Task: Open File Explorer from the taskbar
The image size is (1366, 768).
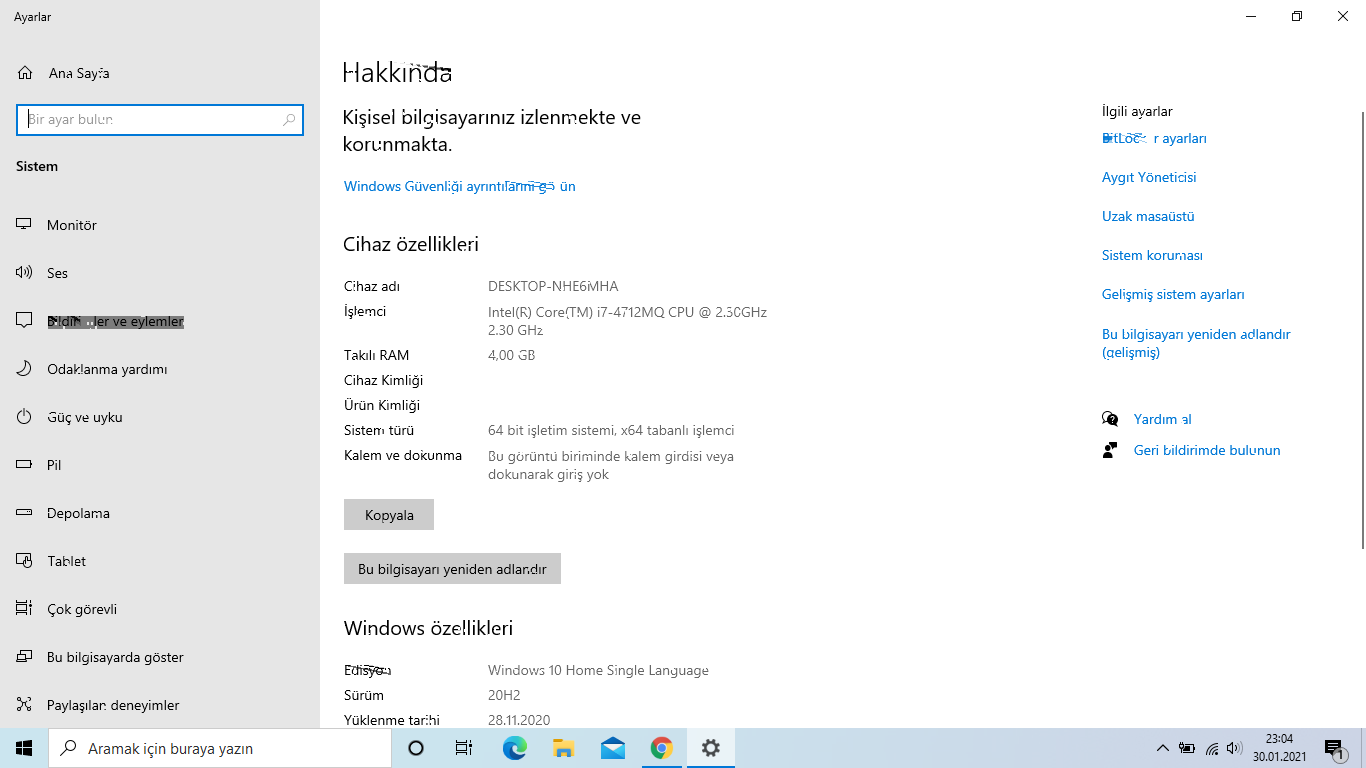Action: (x=563, y=748)
